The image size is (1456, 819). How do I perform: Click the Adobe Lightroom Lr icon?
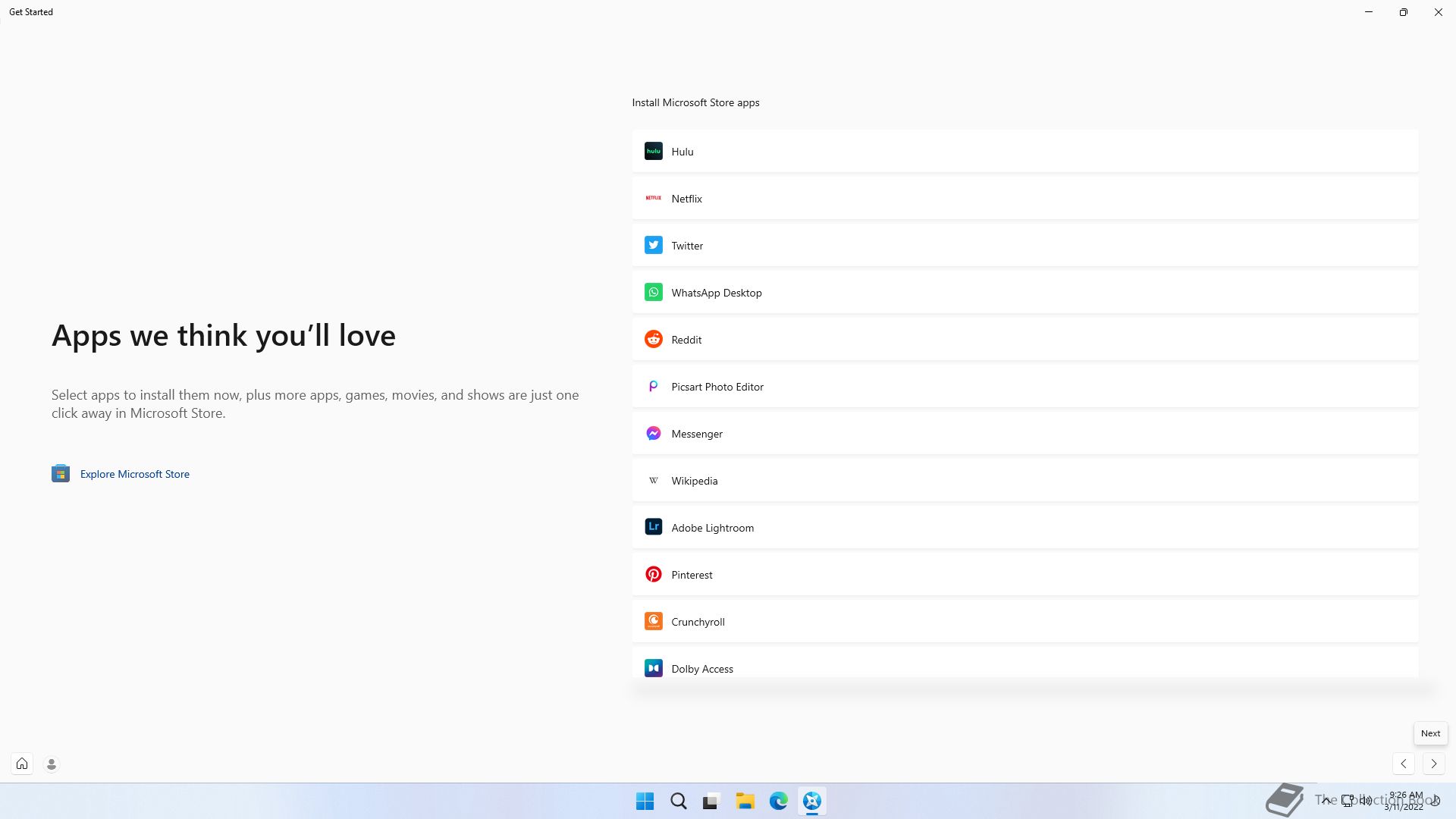(x=653, y=527)
